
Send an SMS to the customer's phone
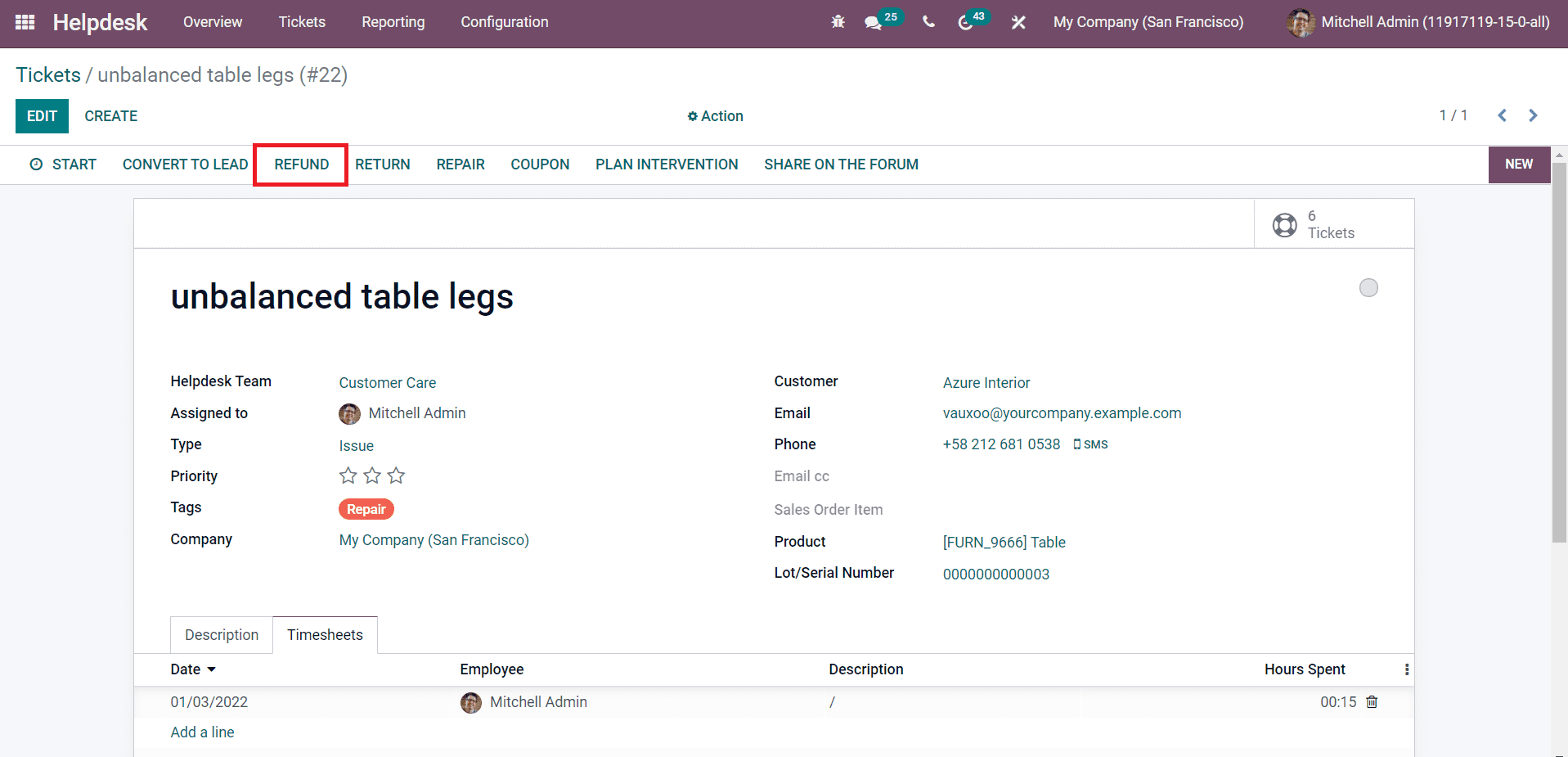1090,444
